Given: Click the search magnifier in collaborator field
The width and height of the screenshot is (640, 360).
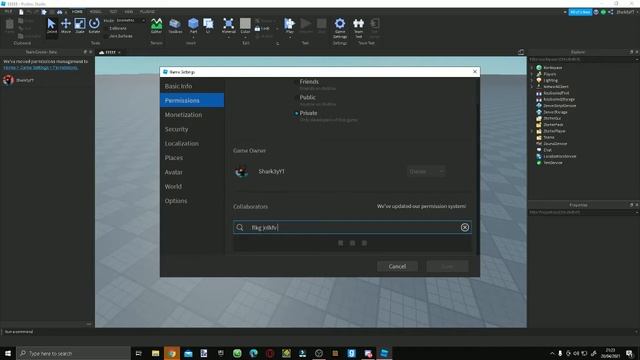Looking at the screenshot, I should [x=240, y=227].
